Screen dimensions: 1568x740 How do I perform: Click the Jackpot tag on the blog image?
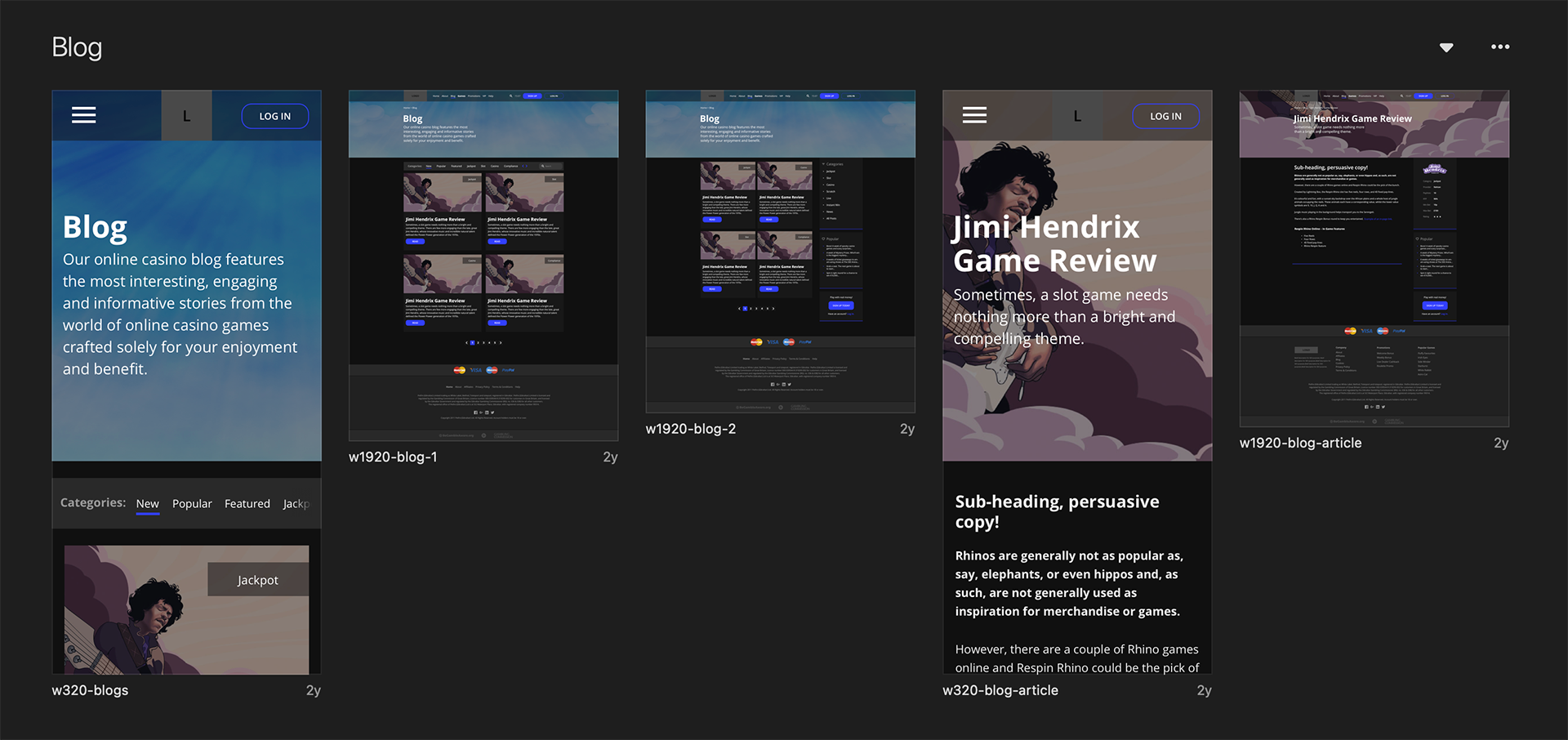tap(258, 579)
